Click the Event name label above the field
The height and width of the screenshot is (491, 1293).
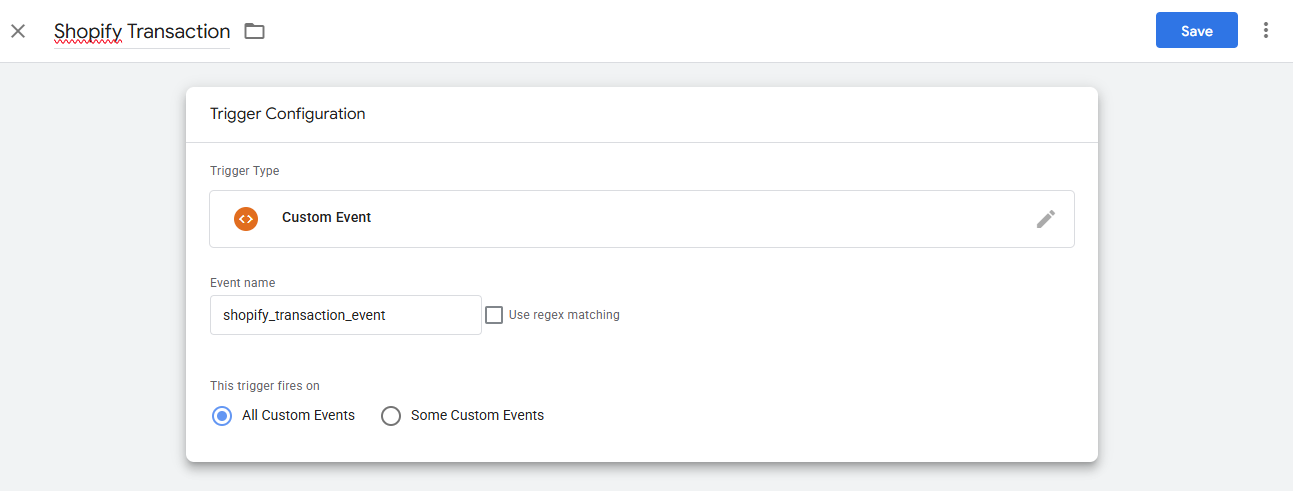pos(242,283)
